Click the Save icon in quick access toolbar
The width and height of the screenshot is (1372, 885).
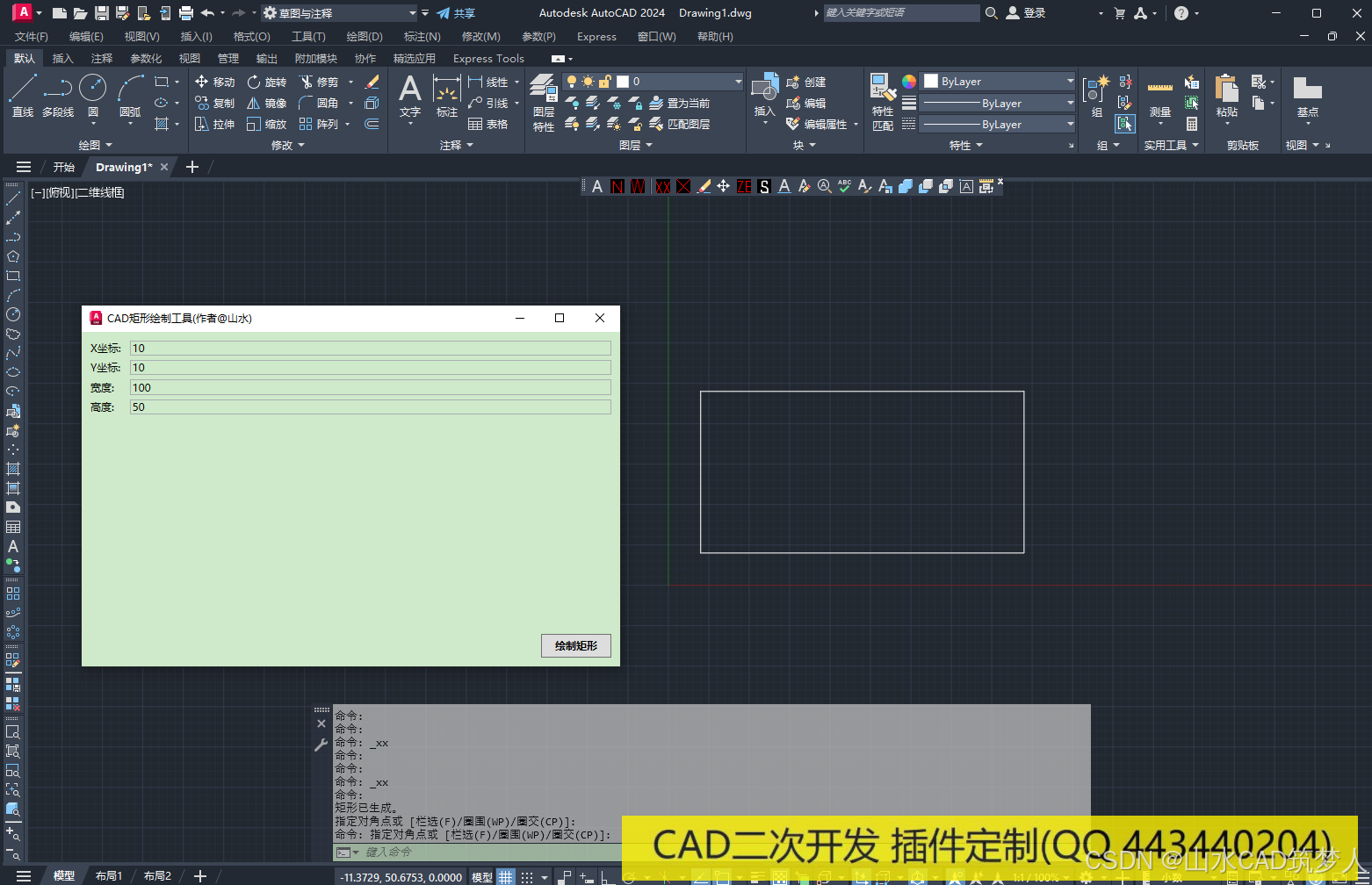coord(101,13)
